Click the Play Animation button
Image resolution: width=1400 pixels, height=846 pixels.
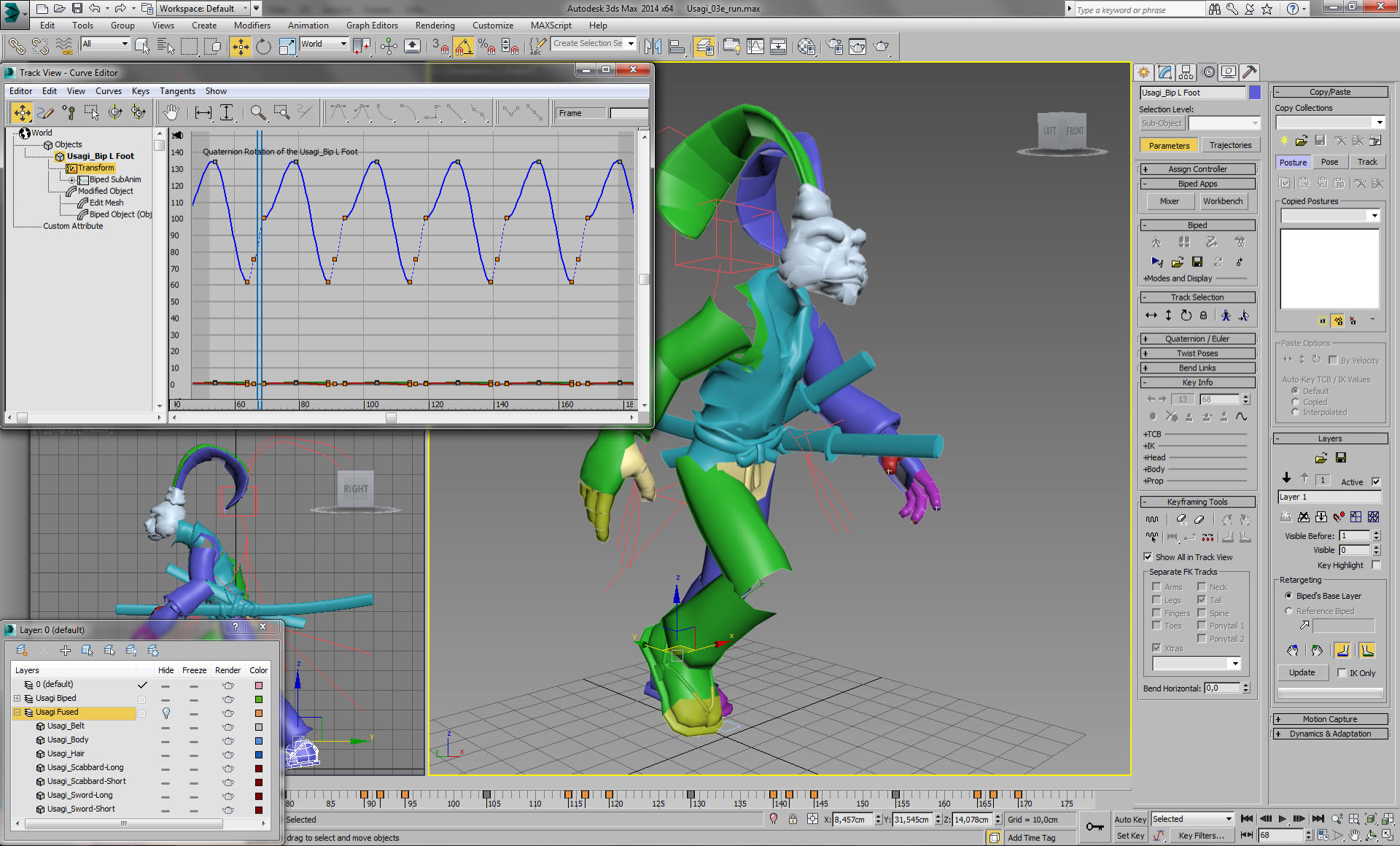[1283, 819]
